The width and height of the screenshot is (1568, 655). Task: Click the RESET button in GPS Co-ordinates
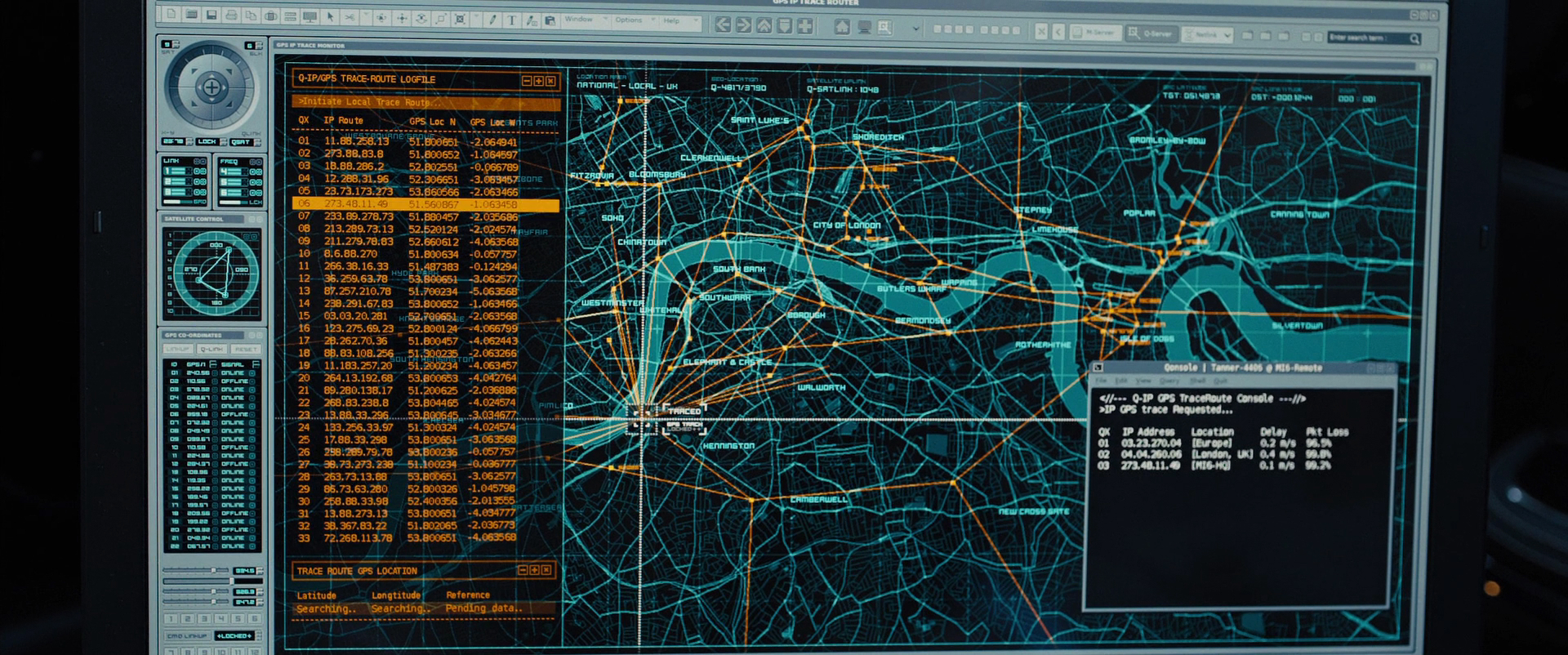pyautogui.click(x=245, y=350)
